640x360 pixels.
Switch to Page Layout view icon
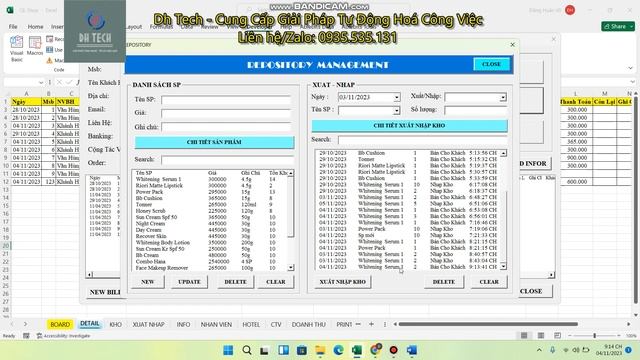tap(541, 336)
